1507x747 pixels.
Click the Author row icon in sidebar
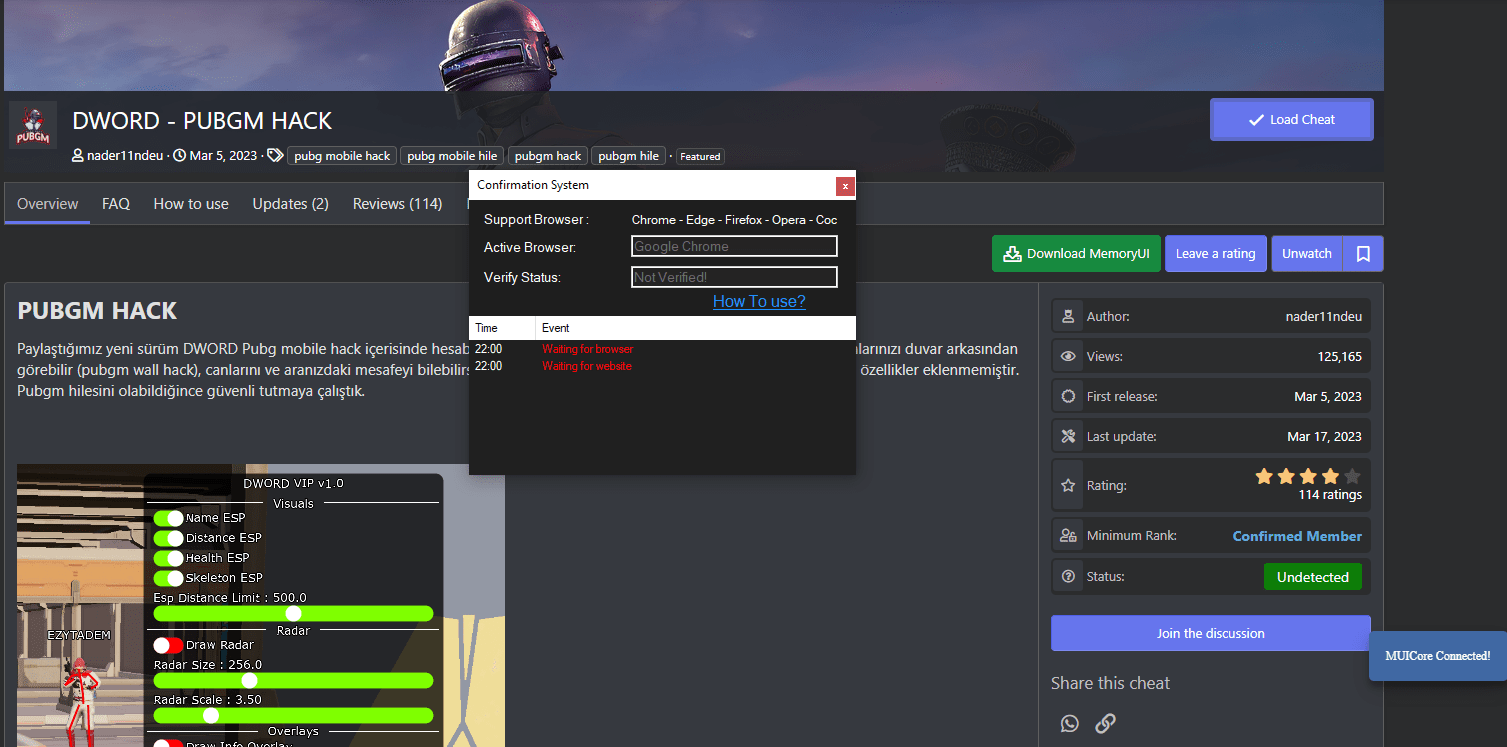click(x=1068, y=316)
